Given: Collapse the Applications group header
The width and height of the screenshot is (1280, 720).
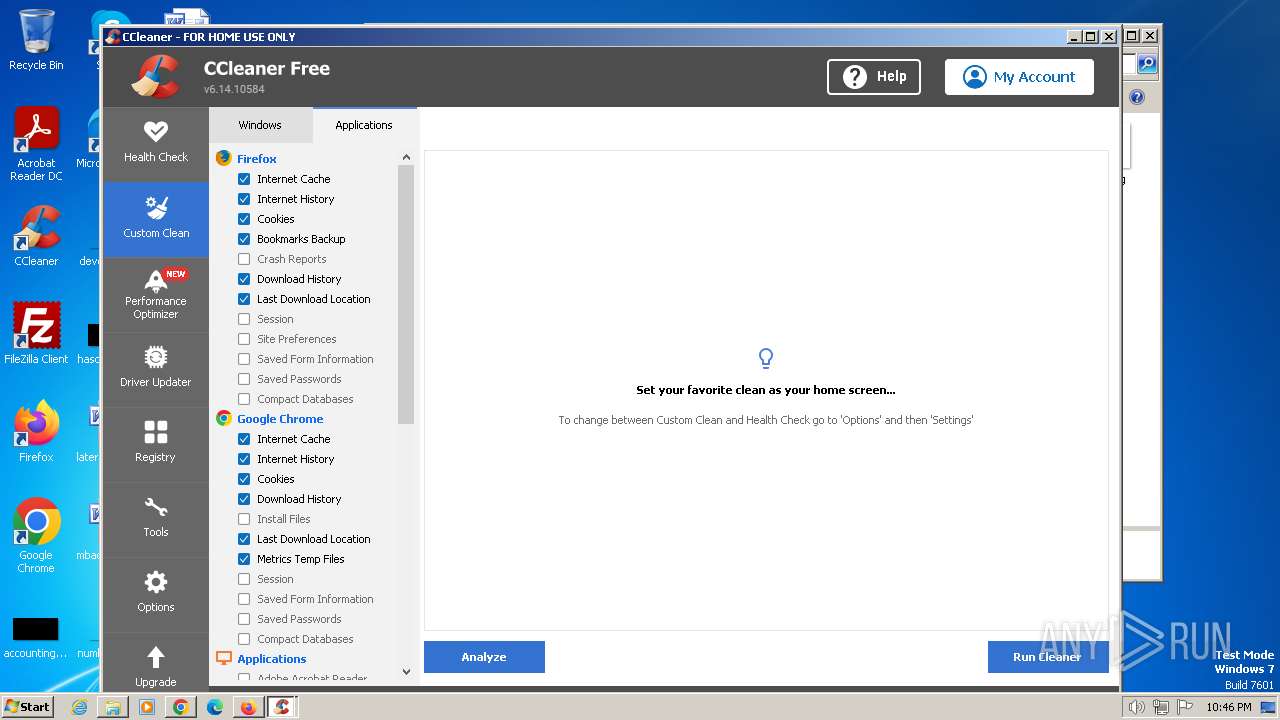Looking at the screenshot, I should (x=272, y=658).
